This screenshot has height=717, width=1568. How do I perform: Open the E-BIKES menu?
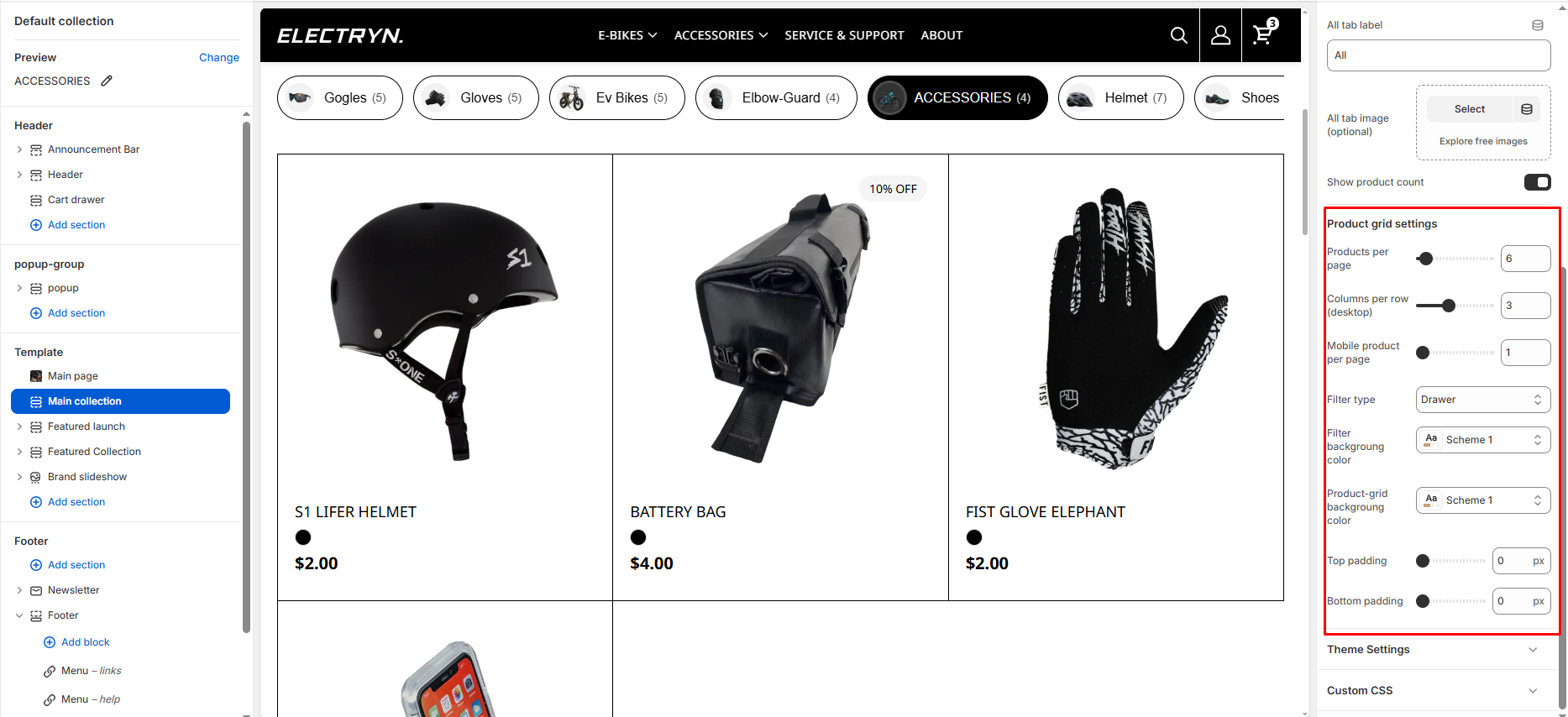(x=627, y=35)
